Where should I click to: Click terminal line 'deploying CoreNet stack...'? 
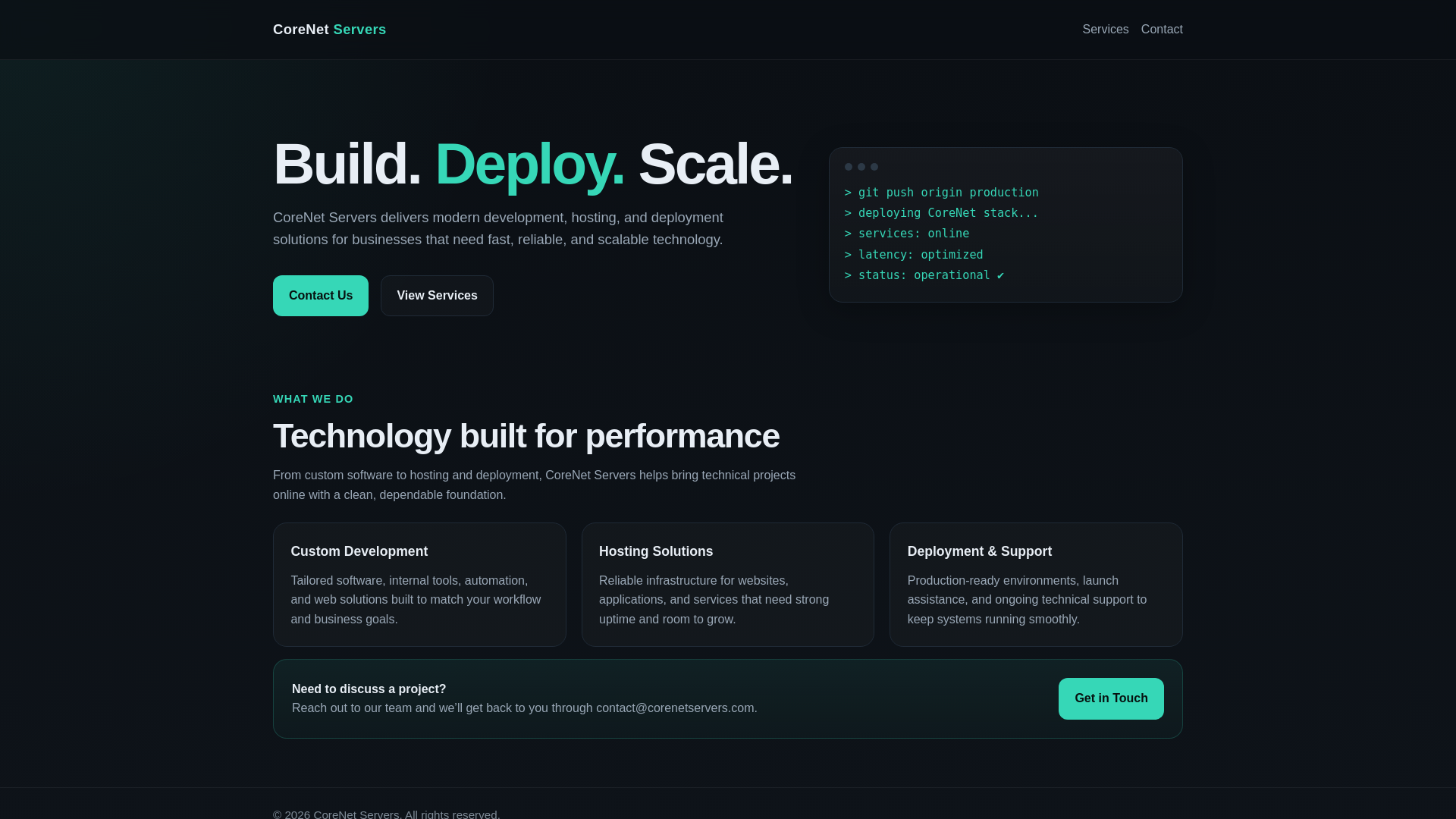(x=941, y=213)
